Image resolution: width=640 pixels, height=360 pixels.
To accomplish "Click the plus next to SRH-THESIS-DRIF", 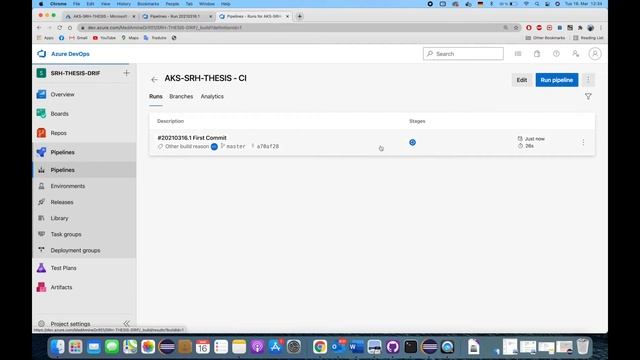I will point(127,73).
